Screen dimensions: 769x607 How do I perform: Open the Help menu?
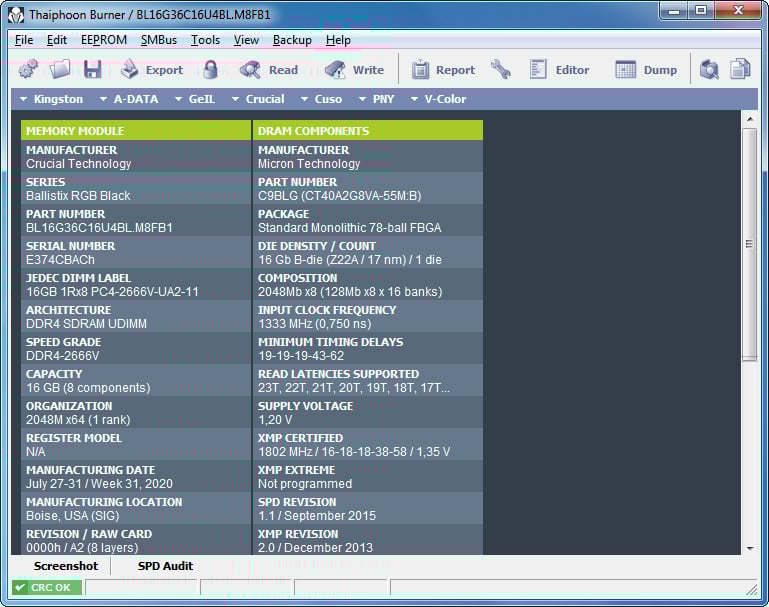pos(338,40)
